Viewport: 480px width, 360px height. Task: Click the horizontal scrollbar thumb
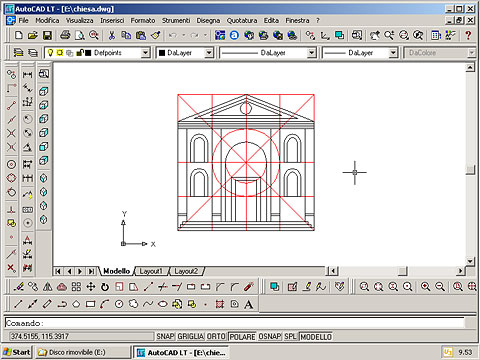click(402, 271)
